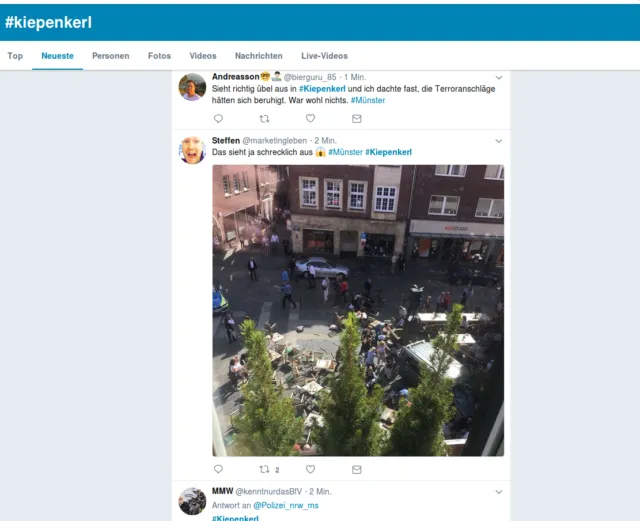Open the @Polizei_nrw_ms mention link
The width and height of the screenshot is (640, 521).
[286, 505]
